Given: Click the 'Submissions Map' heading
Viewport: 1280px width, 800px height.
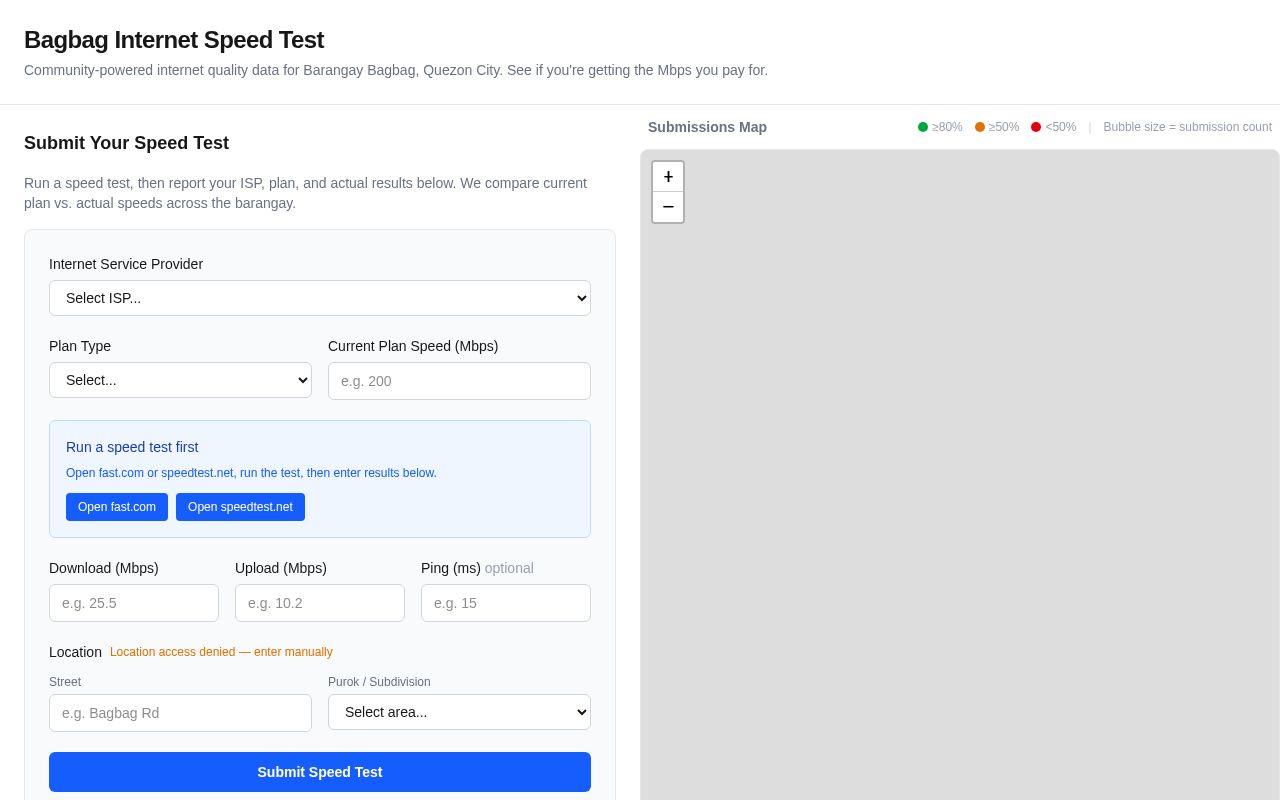Looking at the screenshot, I should [x=707, y=127].
